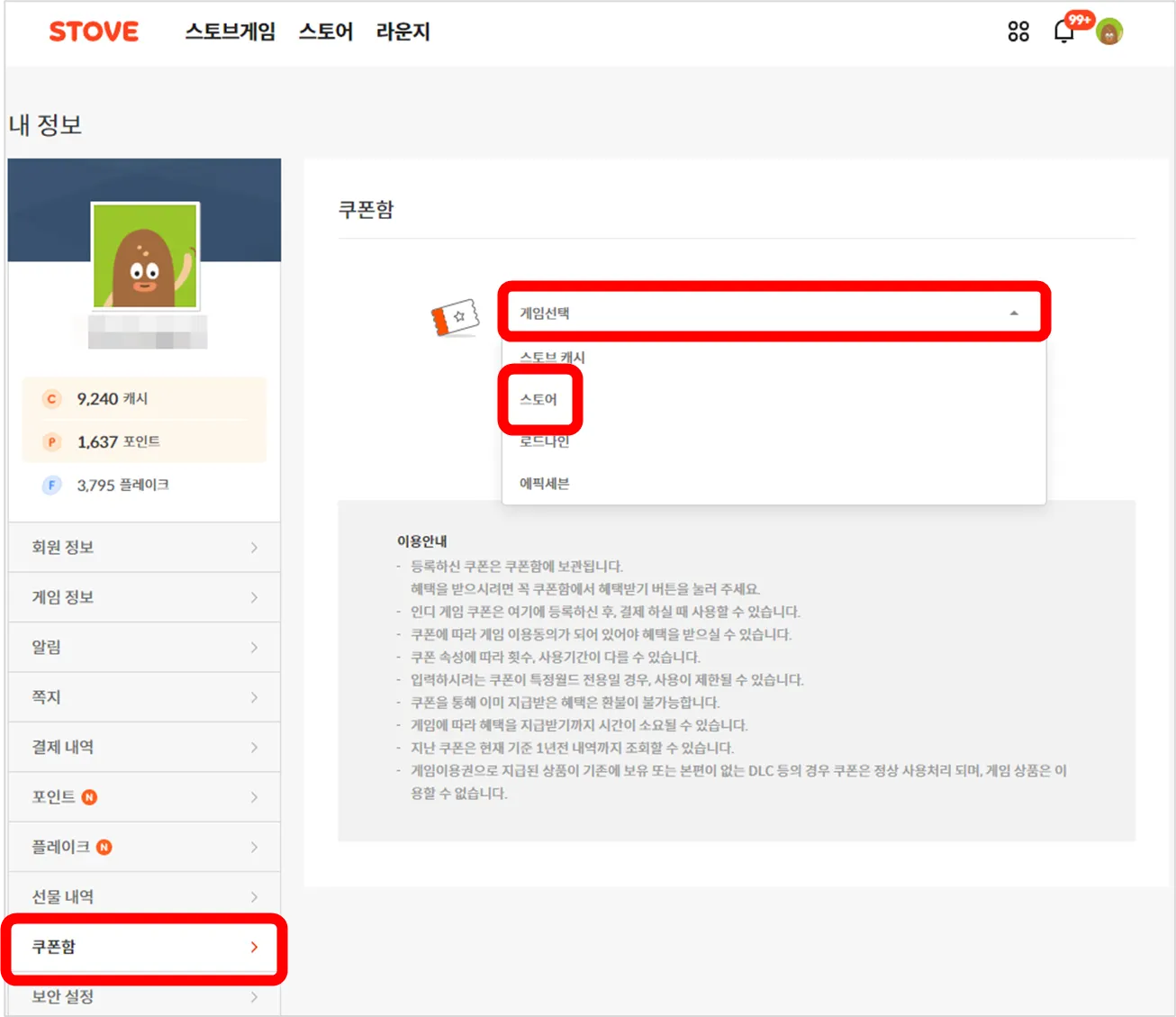Open 결제 내역 in the sidebar

point(144,748)
